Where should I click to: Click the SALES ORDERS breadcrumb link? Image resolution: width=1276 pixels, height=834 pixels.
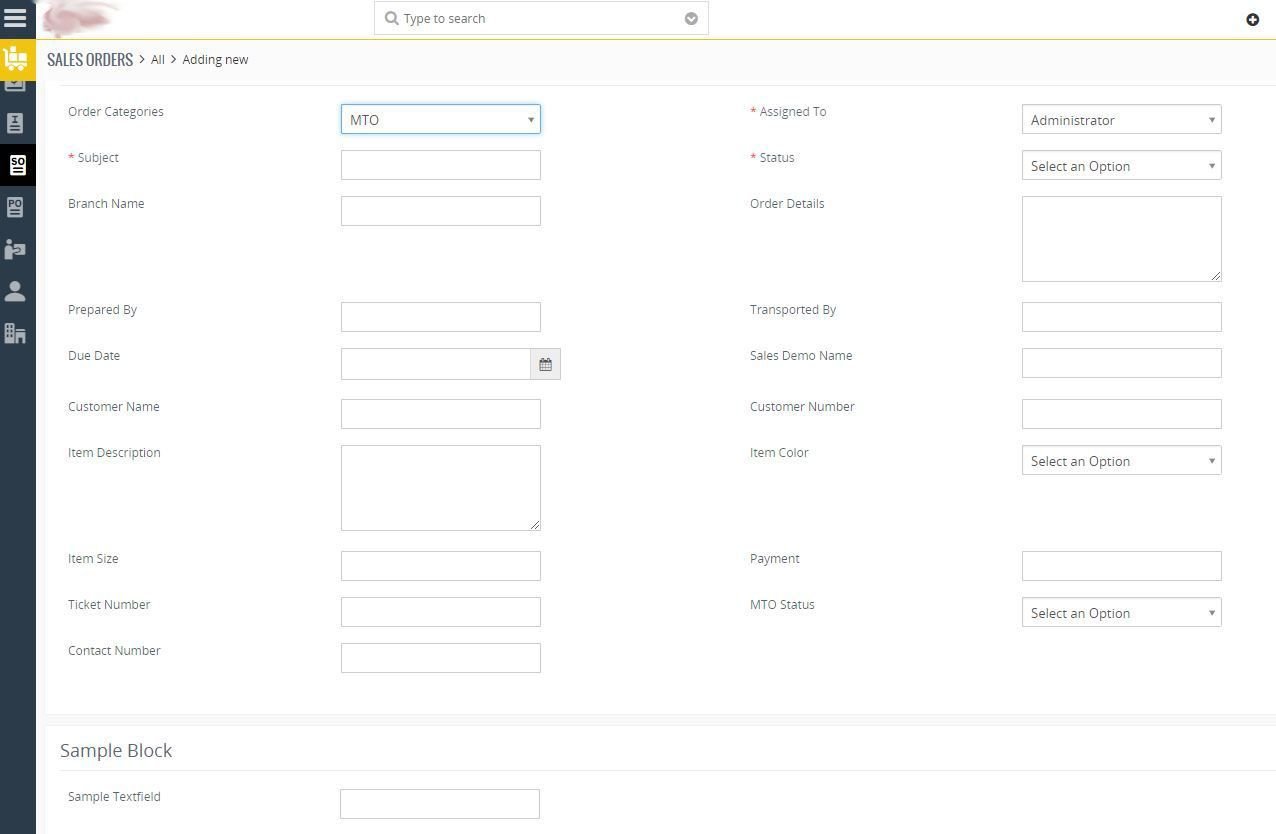pos(90,59)
